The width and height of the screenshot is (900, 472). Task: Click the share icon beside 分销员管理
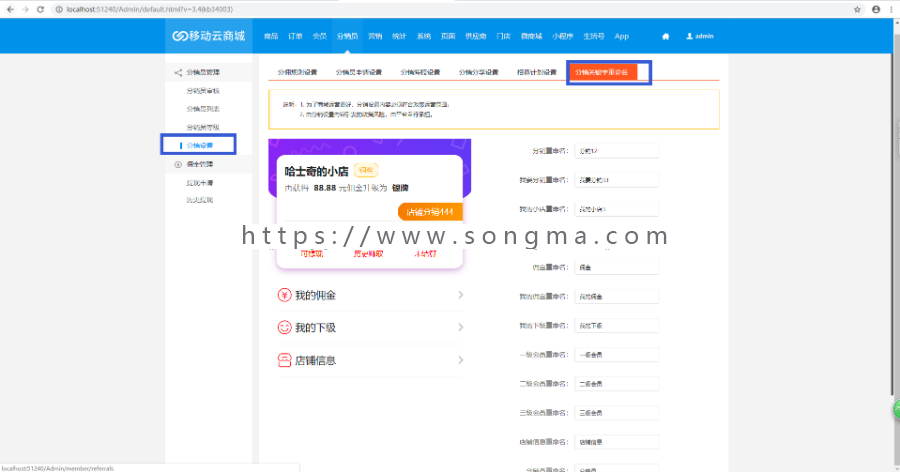click(178, 72)
